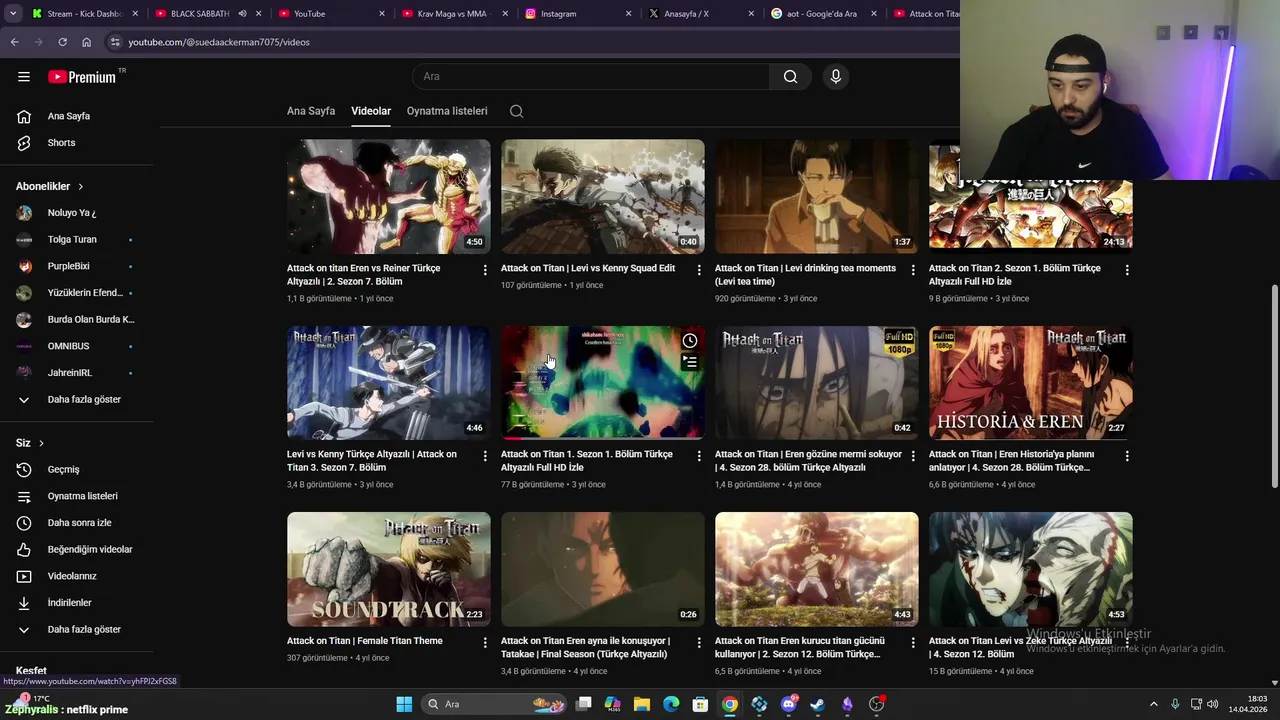The height and width of the screenshot is (720, 1280).
Task: Open the YouTube hamburger guide menu
Action: [24, 76]
